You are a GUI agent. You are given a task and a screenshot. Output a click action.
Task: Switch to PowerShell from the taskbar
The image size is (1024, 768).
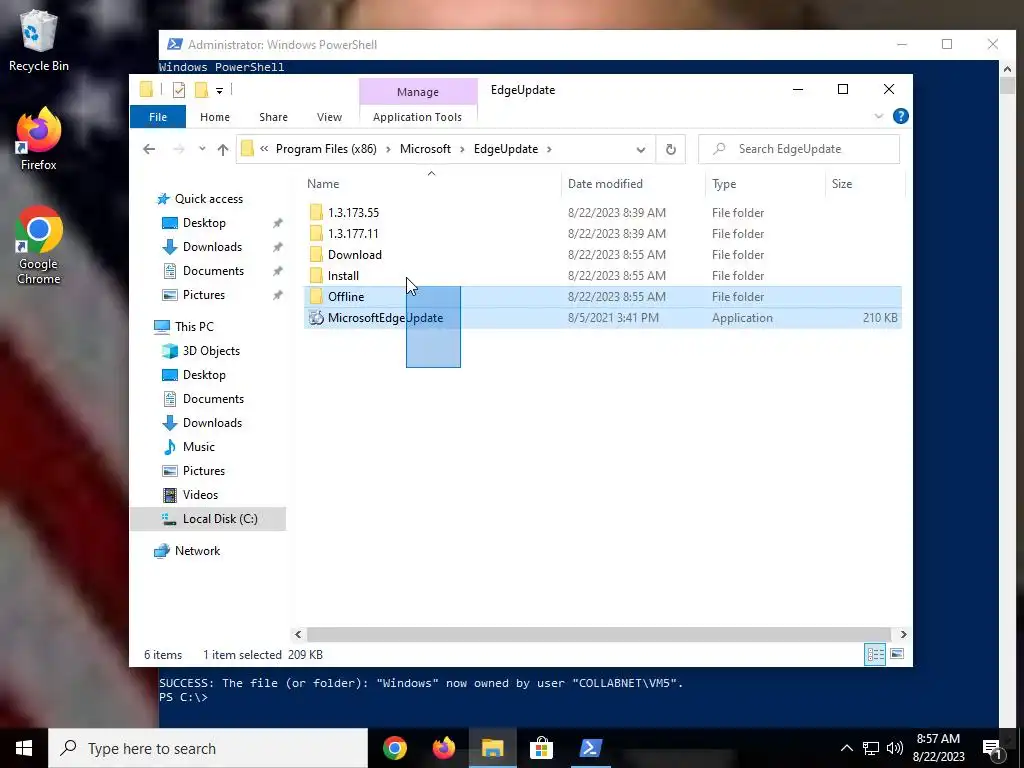click(590, 748)
